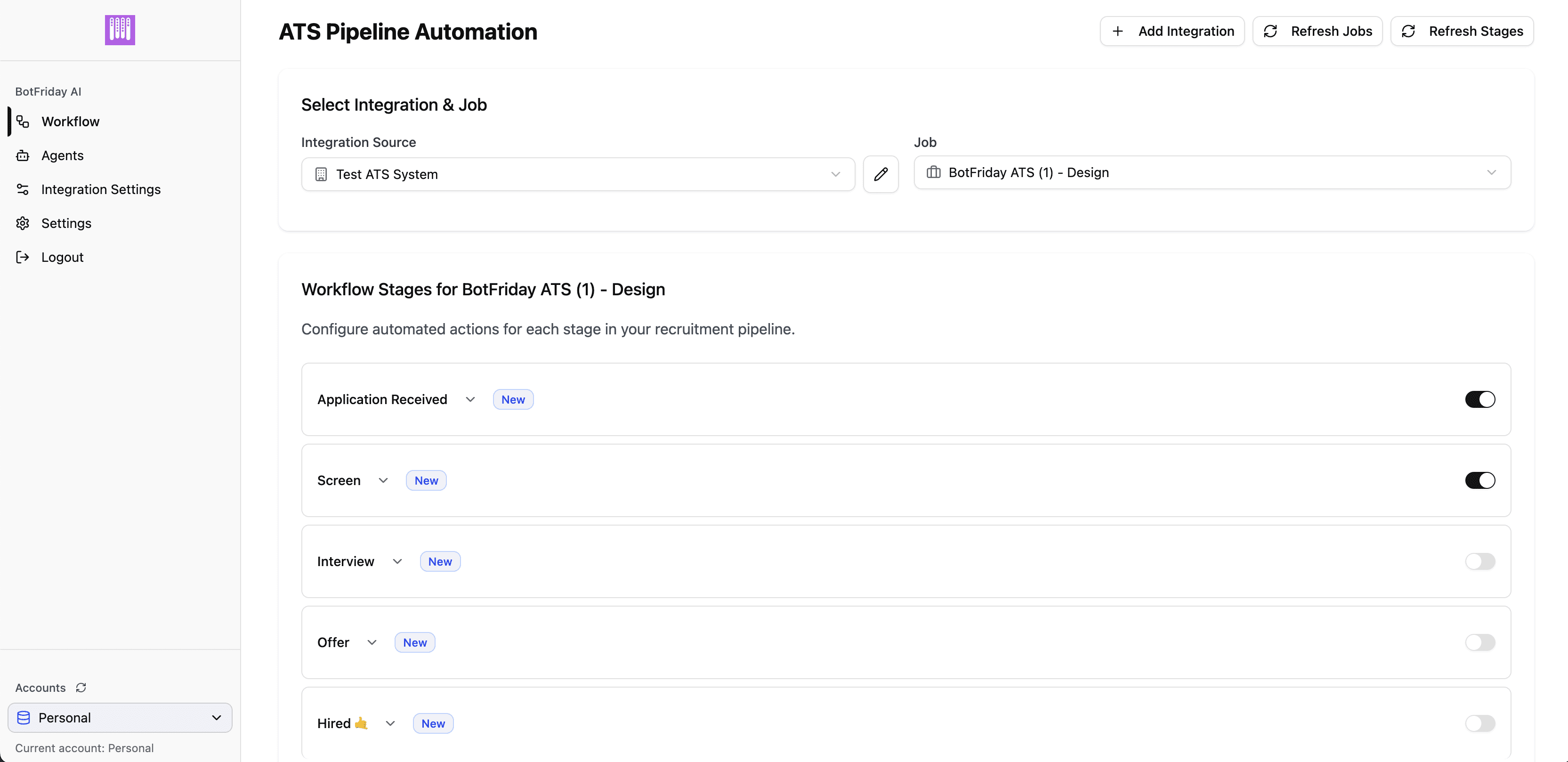Click the Screen stage name

click(x=339, y=480)
